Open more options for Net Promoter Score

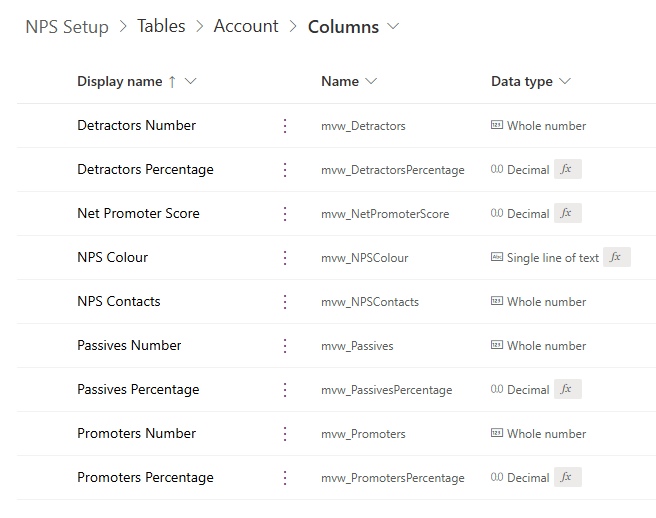click(x=285, y=214)
